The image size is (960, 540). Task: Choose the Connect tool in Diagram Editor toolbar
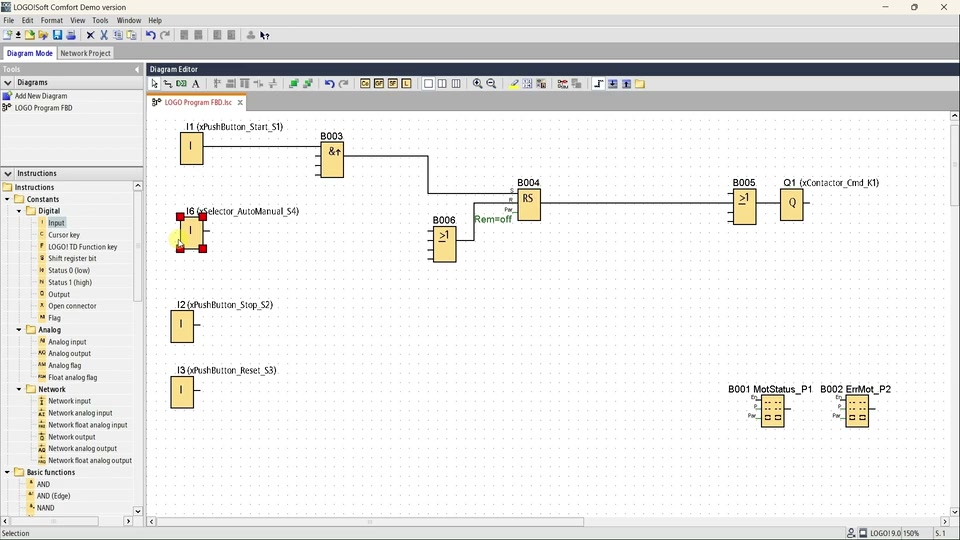click(168, 84)
